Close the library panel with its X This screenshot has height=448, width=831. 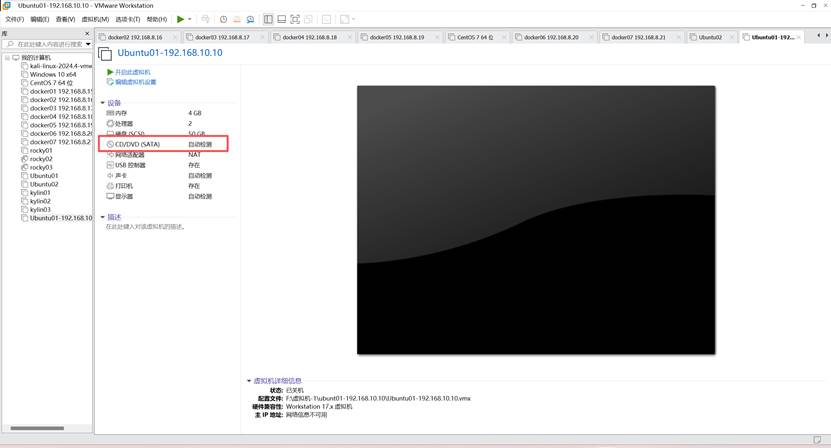[87, 33]
